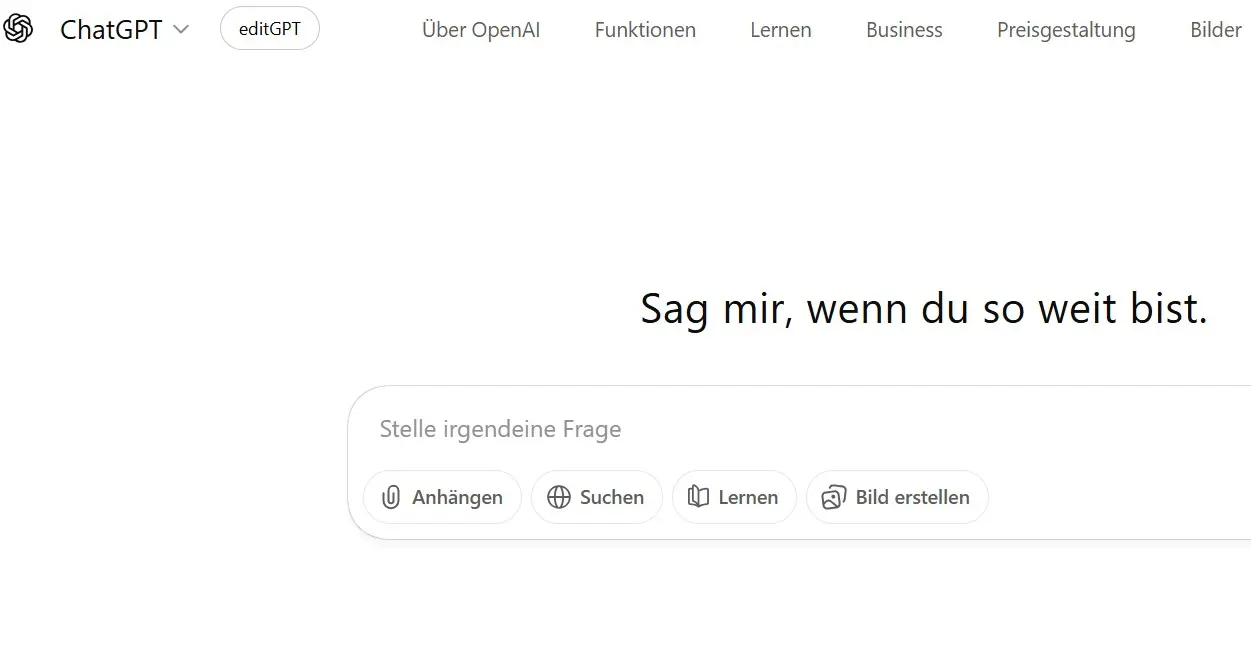Select Funktionen in the navigation bar
1251x651 pixels.
point(645,30)
